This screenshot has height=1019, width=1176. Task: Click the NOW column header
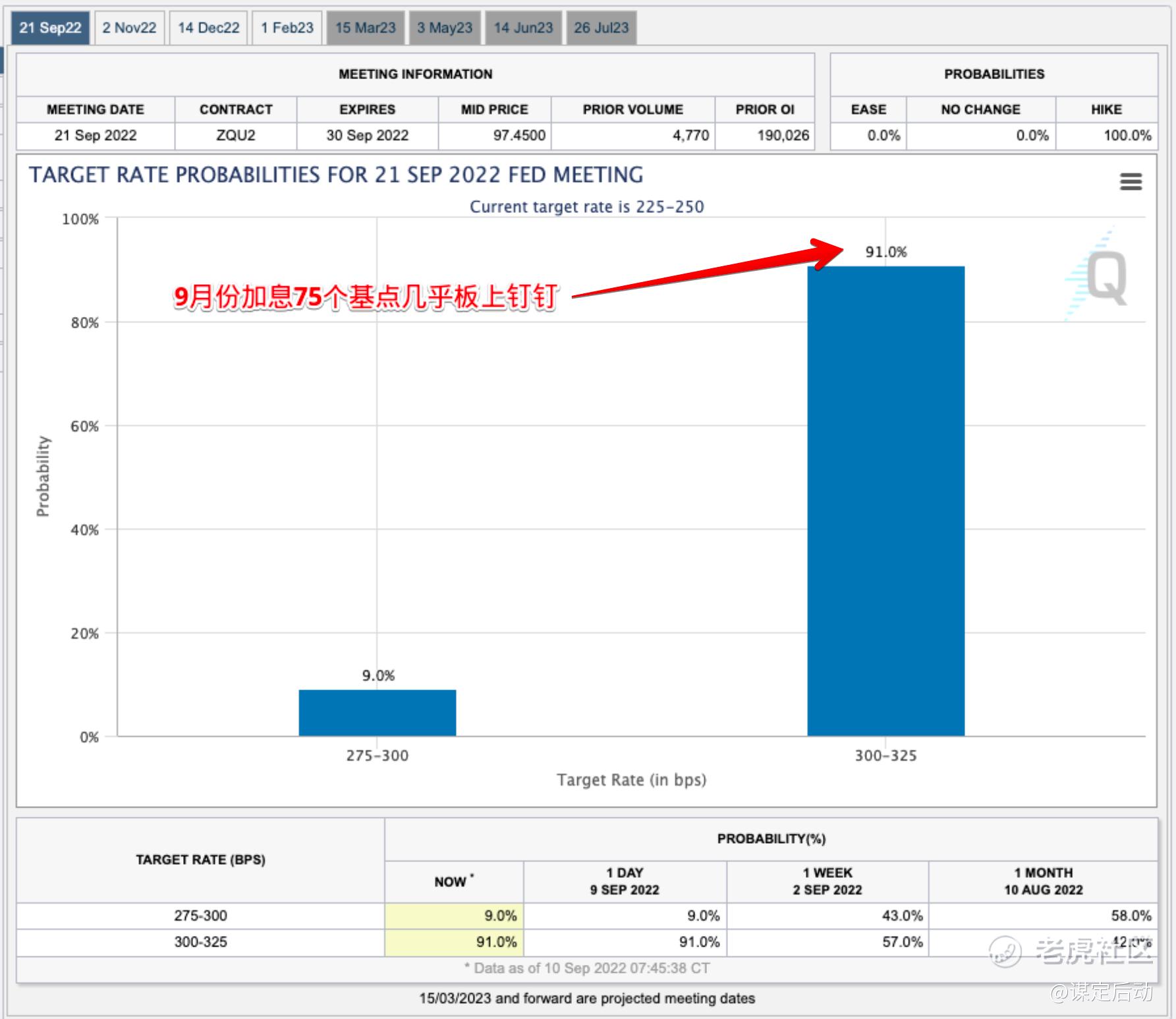[x=453, y=881]
